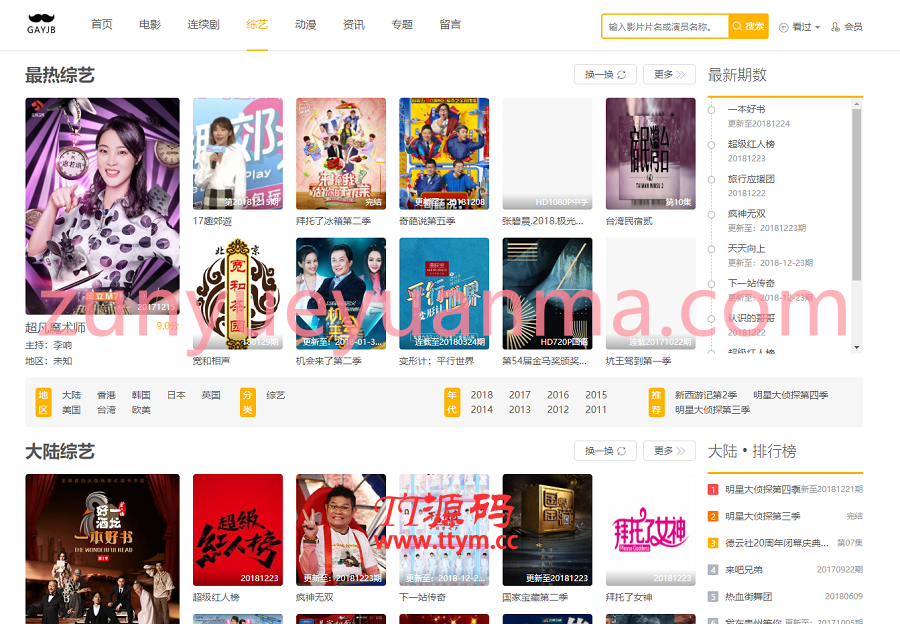Refresh 大陆综艺 with its 换一换 button
The width and height of the screenshot is (900, 624).
click(x=605, y=451)
